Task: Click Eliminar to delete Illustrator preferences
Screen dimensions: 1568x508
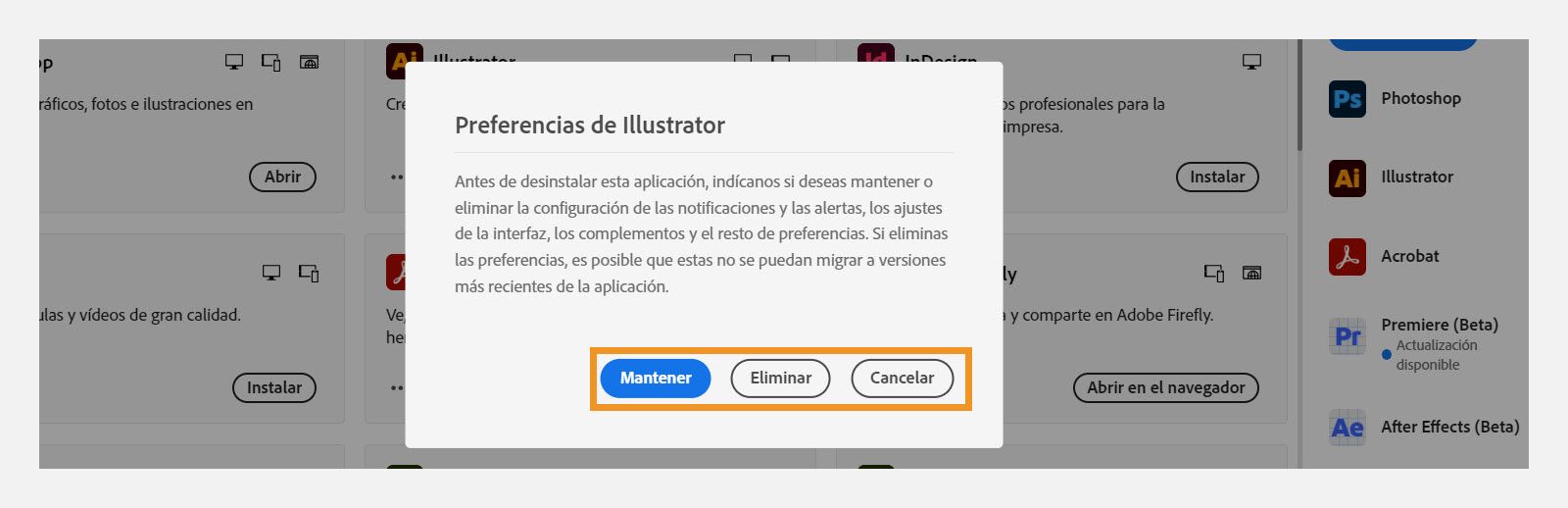Action: pos(780,378)
